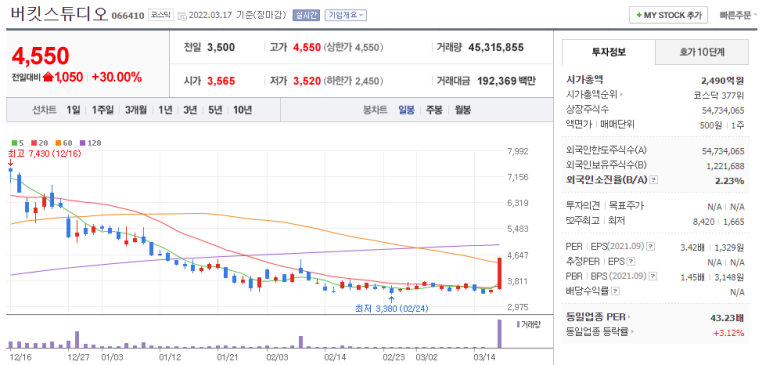
Task: Select the 10년 line chart period
Action: pos(242,110)
